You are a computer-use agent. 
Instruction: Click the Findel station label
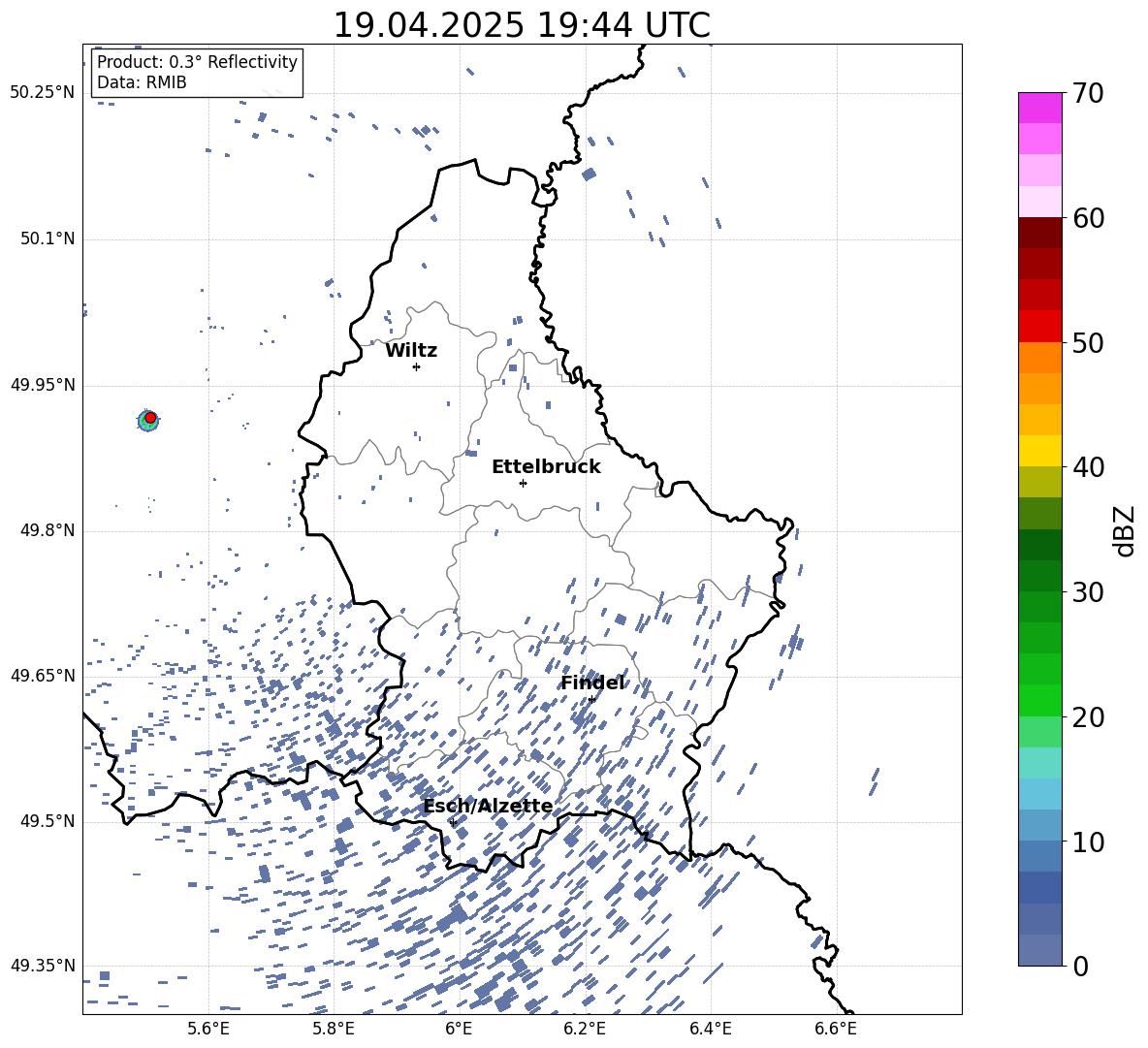click(x=592, y=683)
